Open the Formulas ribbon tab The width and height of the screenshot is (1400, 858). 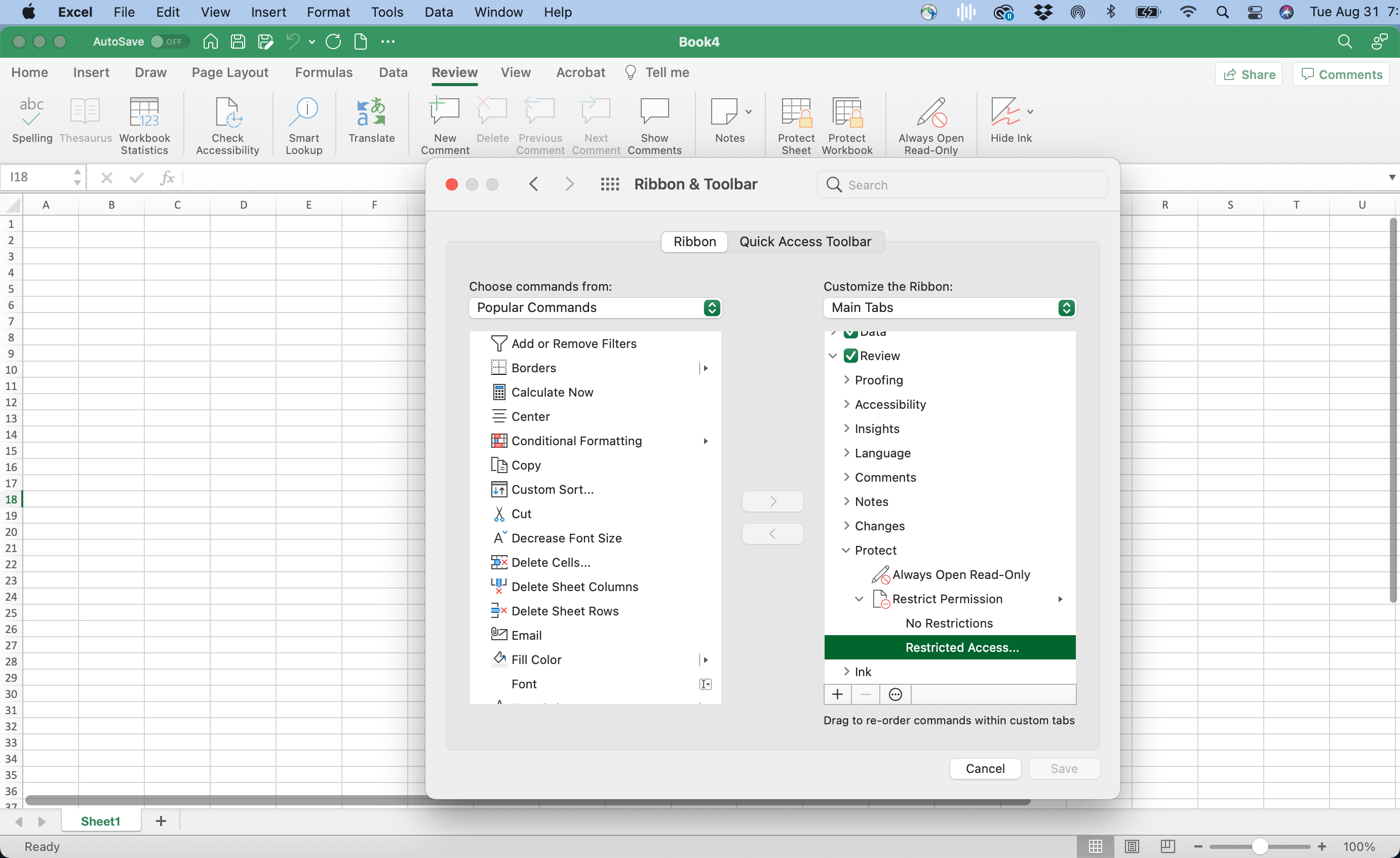[x=323, y=72]
